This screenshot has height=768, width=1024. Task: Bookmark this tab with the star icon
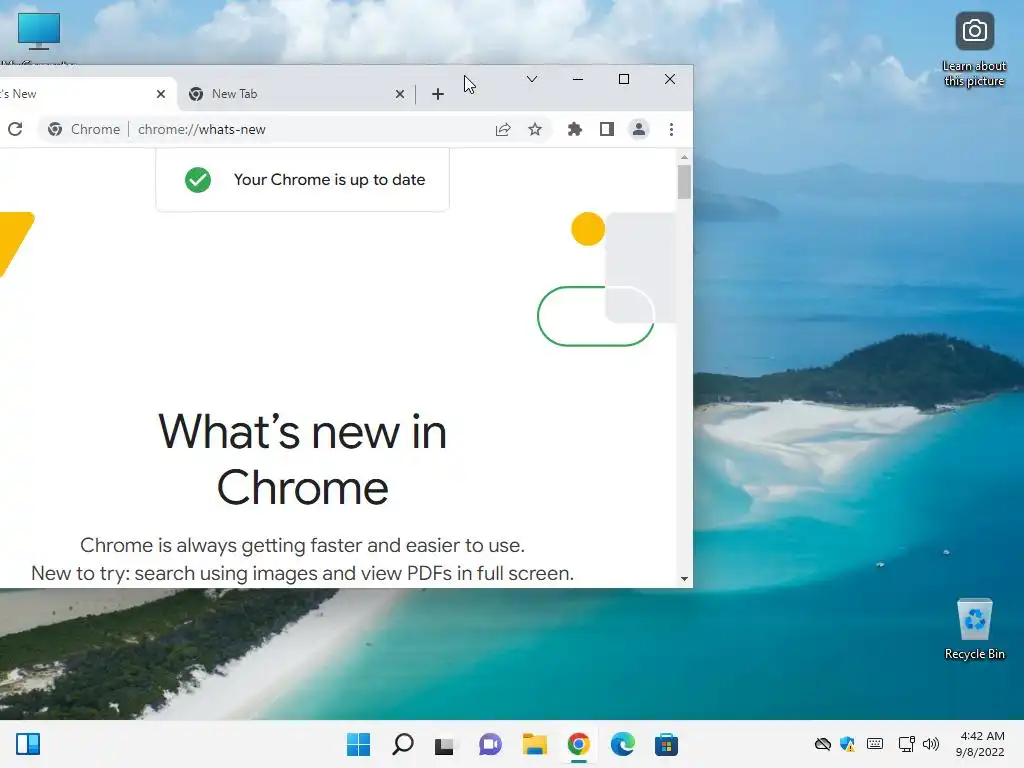point(535,129)
